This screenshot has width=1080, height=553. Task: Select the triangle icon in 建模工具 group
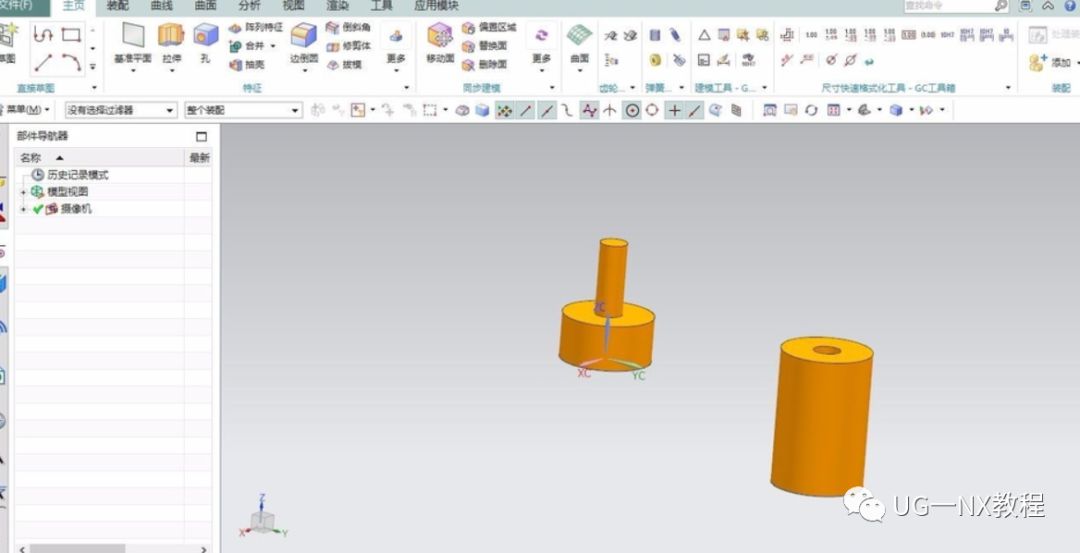pyautogui.click(x=704, y=35)
